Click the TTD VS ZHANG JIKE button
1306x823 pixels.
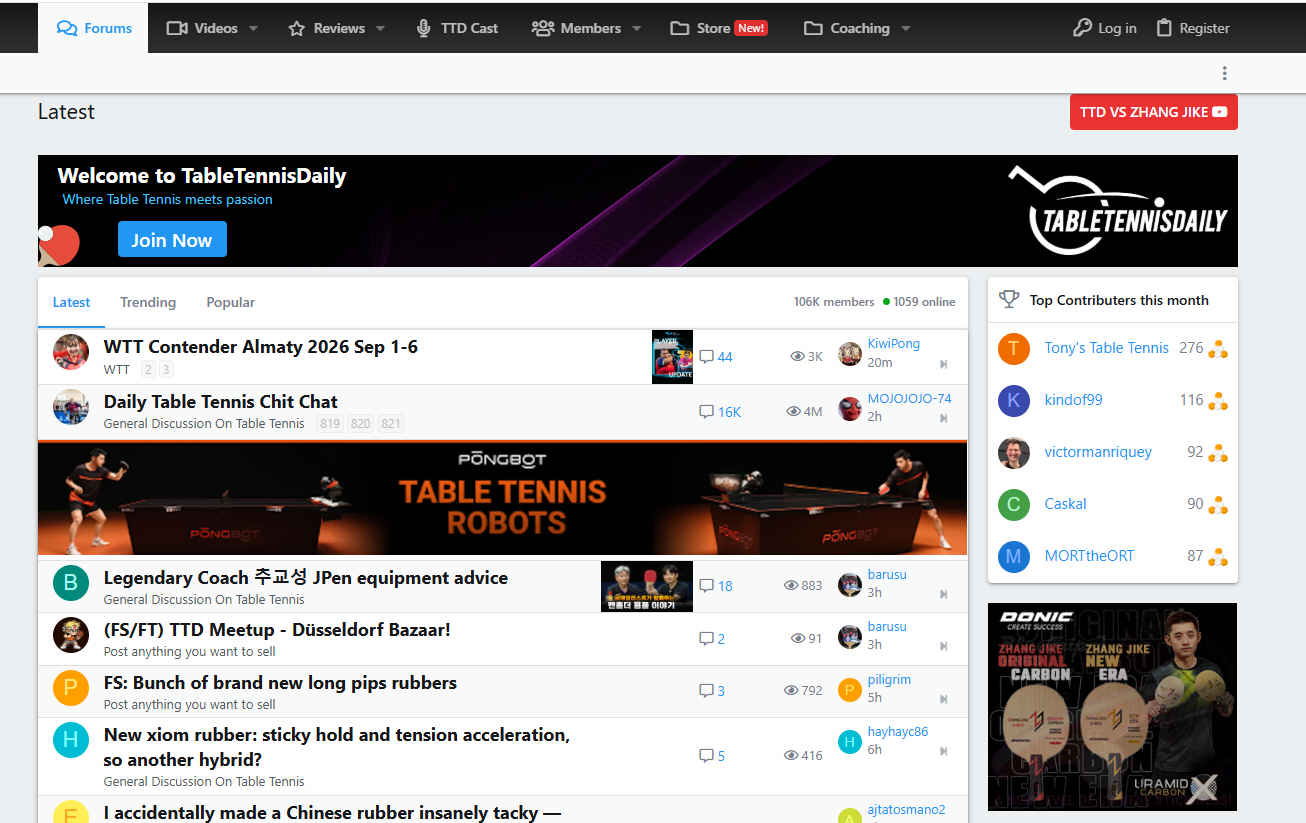pos(1154,112)
